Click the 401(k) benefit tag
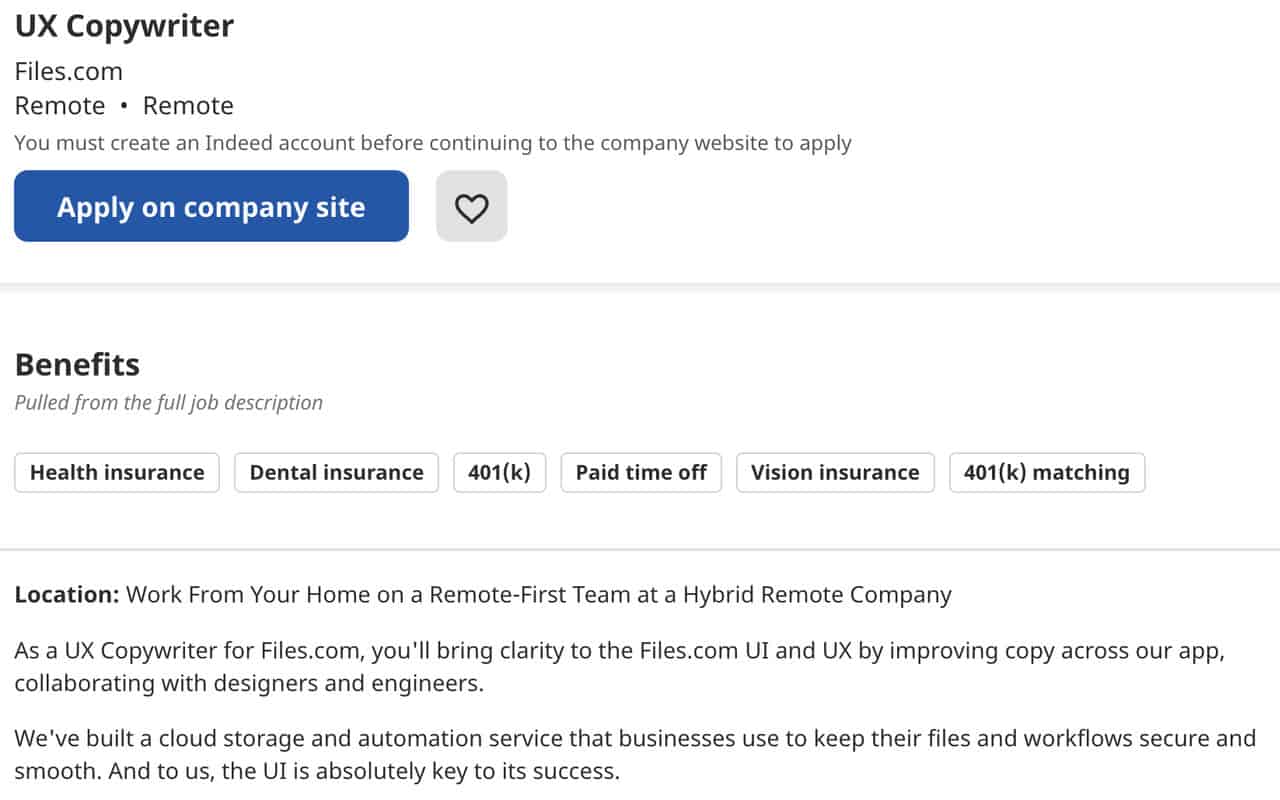1280x800 pixels. [500, 472]
